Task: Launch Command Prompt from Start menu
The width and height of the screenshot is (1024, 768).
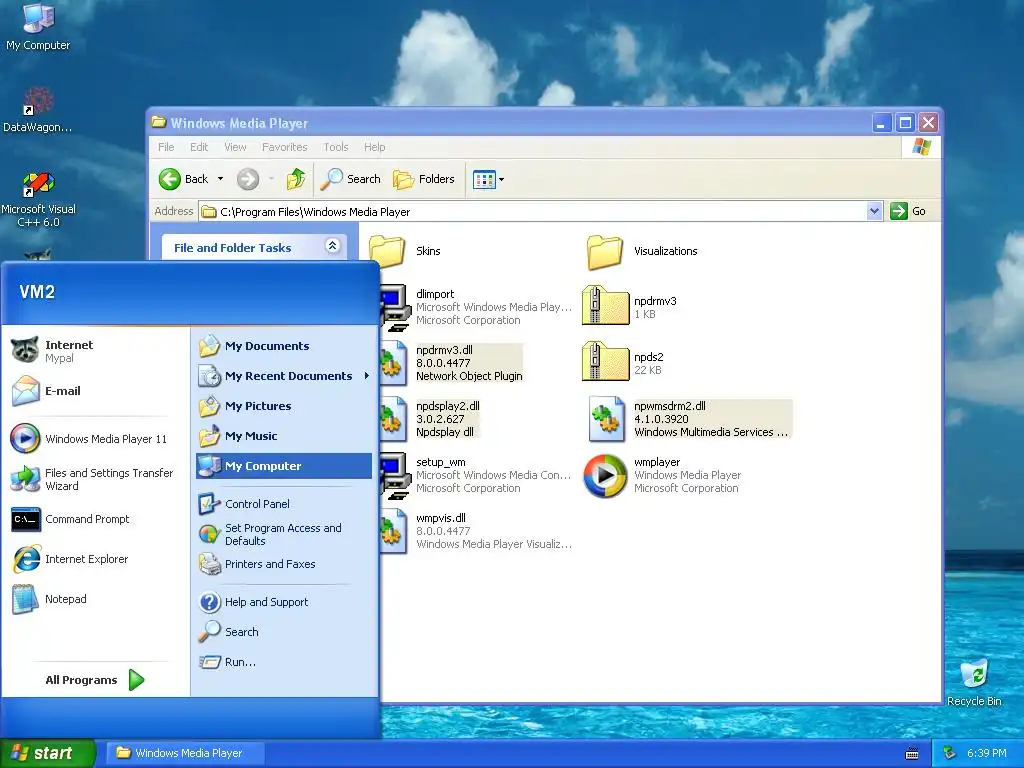Action: [x=71, y=519]
